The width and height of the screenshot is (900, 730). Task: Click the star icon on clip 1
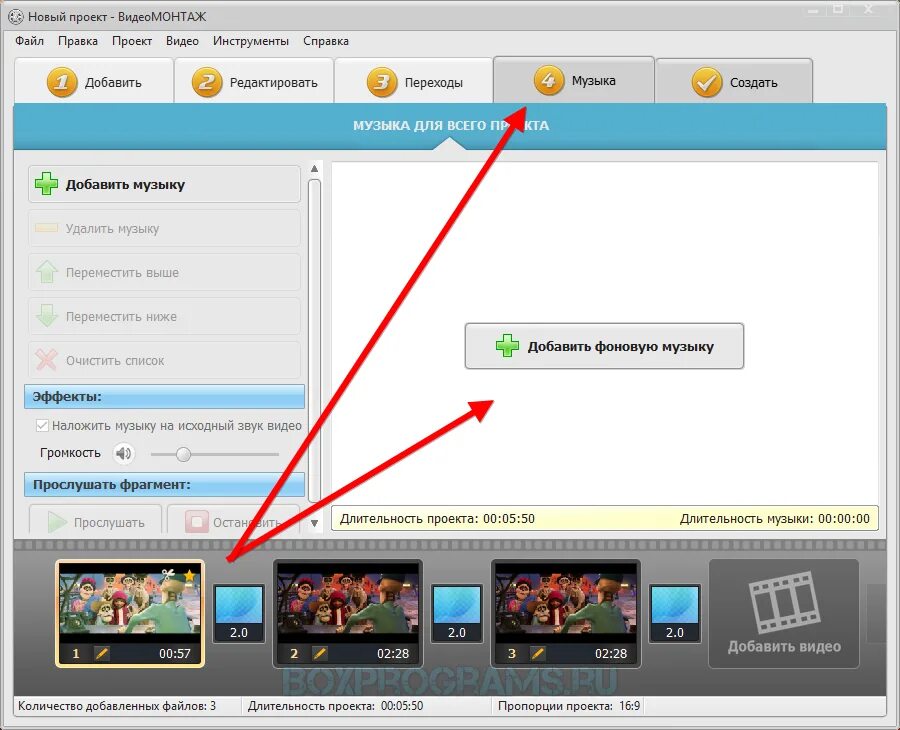tap(189, 575)
